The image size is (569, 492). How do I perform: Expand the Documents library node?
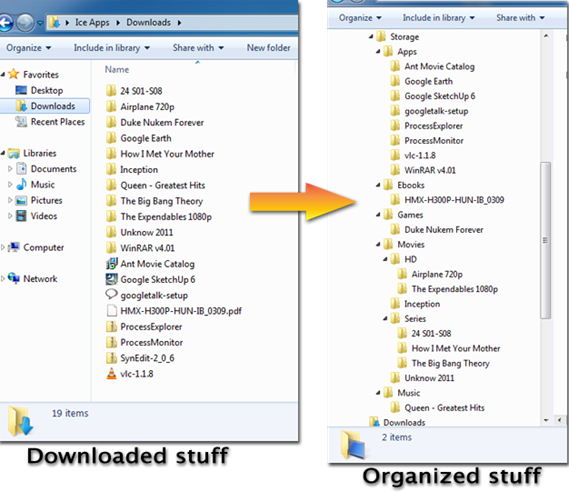click(x=10, y=169)
